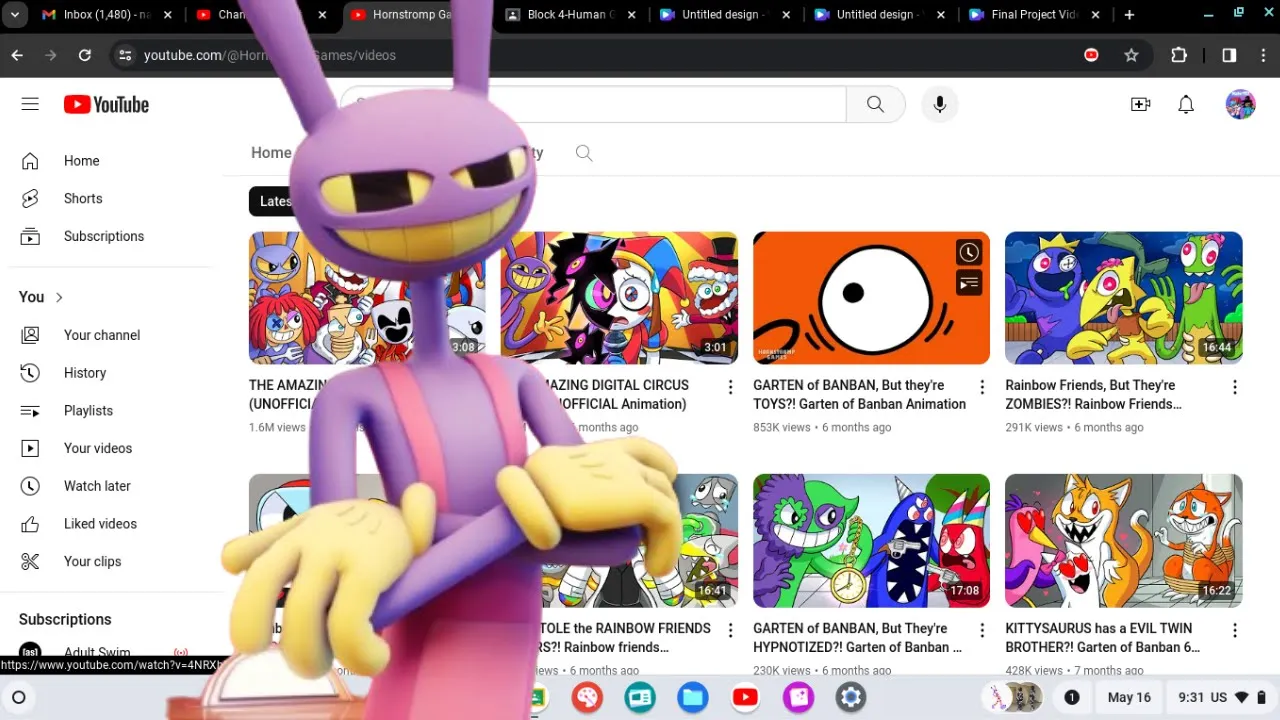Add Garten of Banban TOYS video to Watch later
Image resolution: width=1280 pixels, height=720 pixels.
tap(968, 253)
